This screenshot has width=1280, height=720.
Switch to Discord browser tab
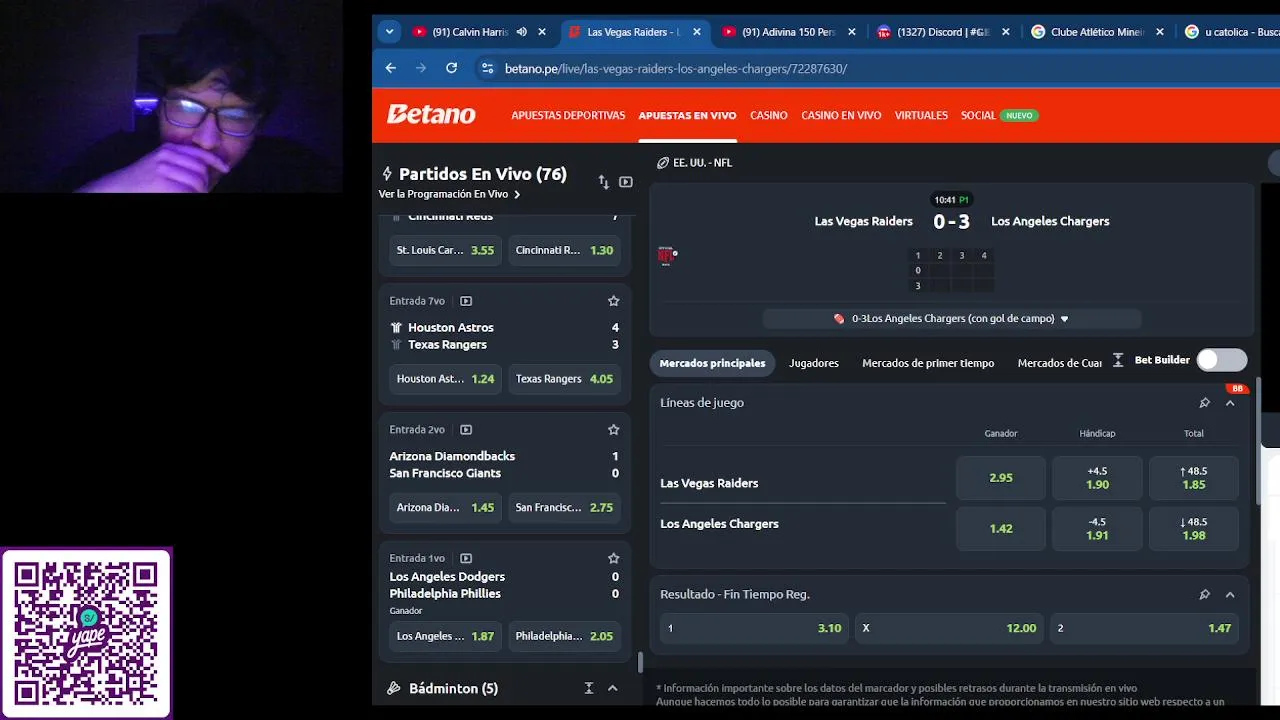[943, 32]
